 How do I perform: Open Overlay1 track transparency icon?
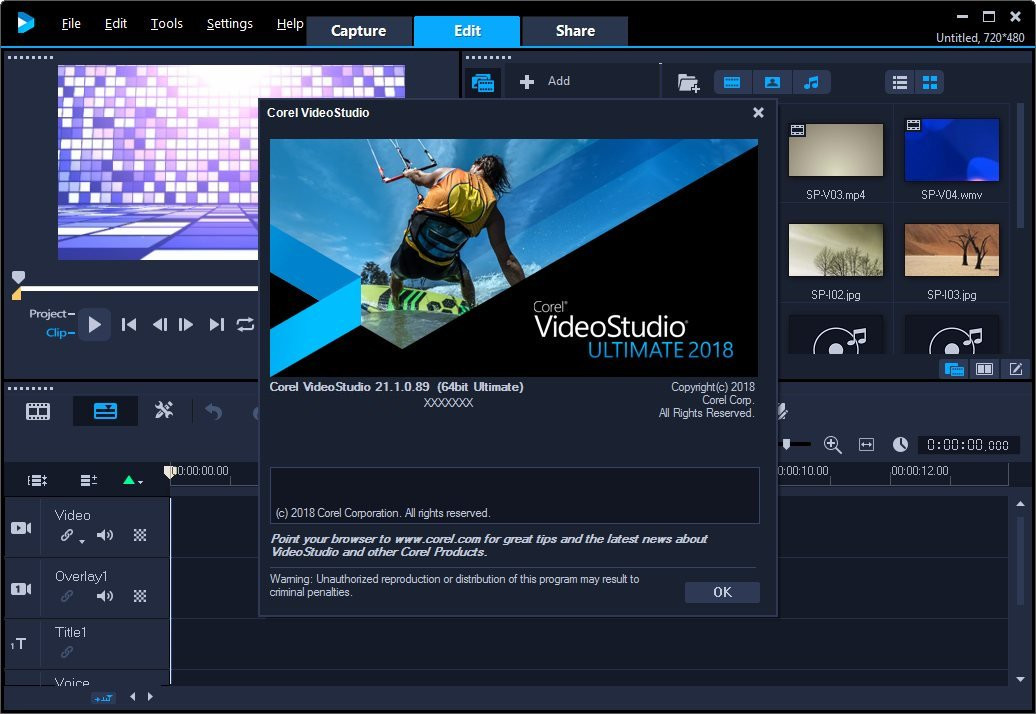[x=140, y=596]
